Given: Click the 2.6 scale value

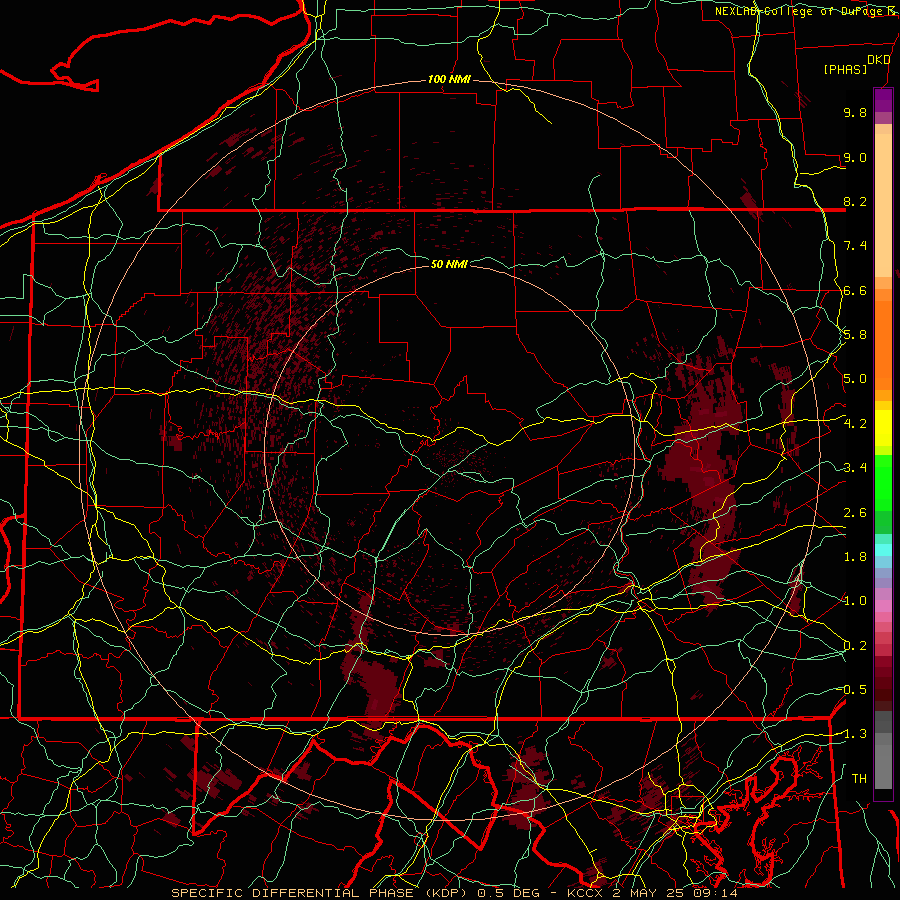Looking at the screenshot, I should coord(855,513).
